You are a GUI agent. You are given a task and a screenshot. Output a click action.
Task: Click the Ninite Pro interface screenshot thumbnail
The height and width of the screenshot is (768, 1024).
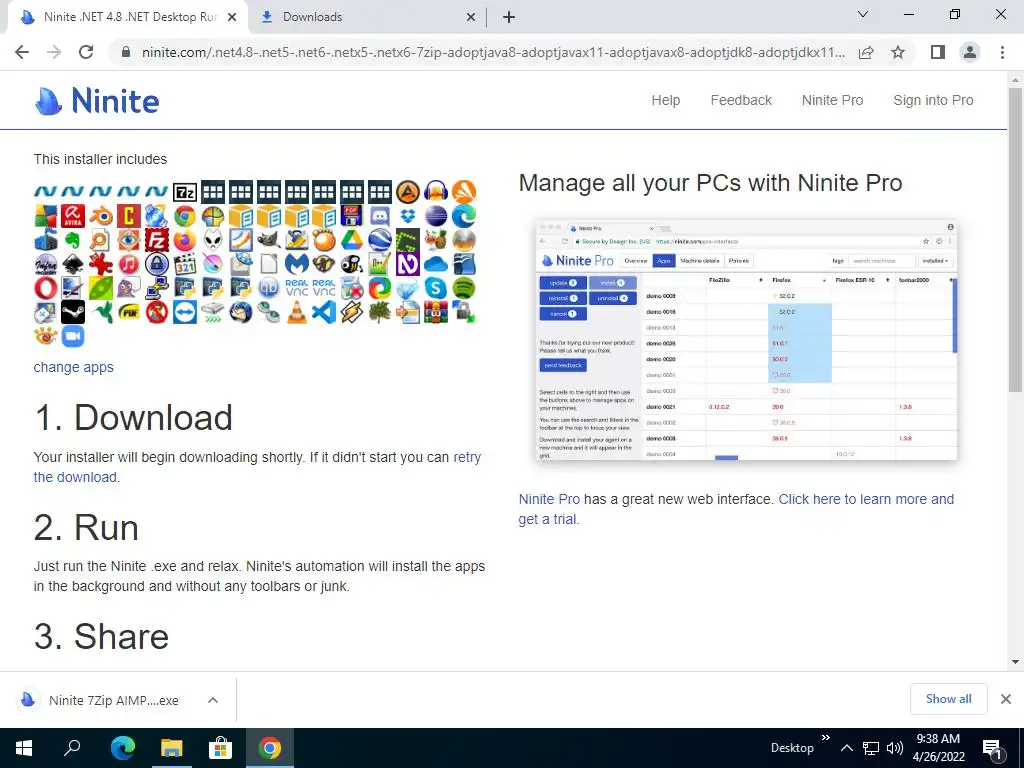point(746,340)
